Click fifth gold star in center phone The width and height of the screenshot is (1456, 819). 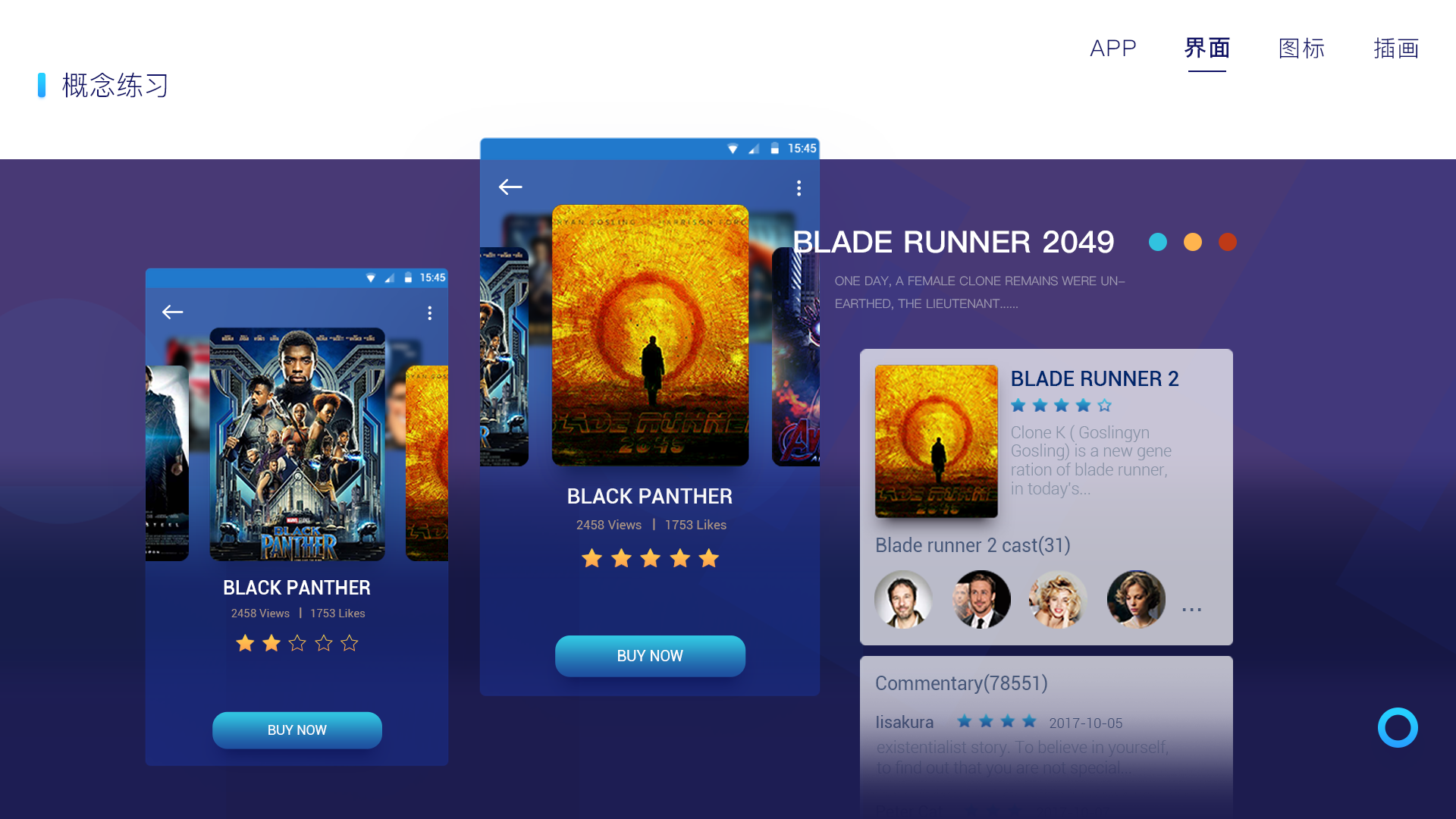[709, 559]
